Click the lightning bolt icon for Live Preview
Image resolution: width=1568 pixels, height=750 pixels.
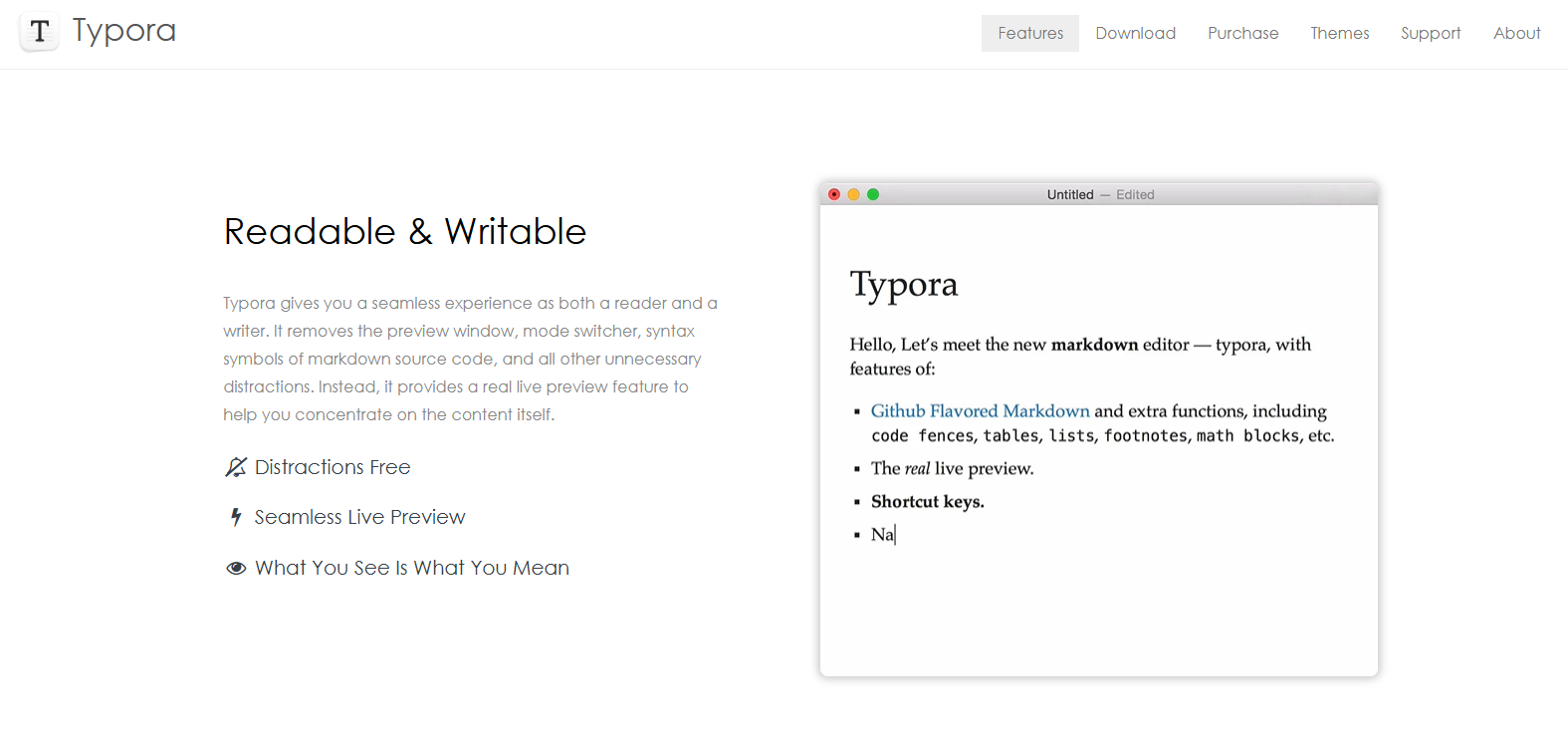pyautogui.click(x=236, y=517)
